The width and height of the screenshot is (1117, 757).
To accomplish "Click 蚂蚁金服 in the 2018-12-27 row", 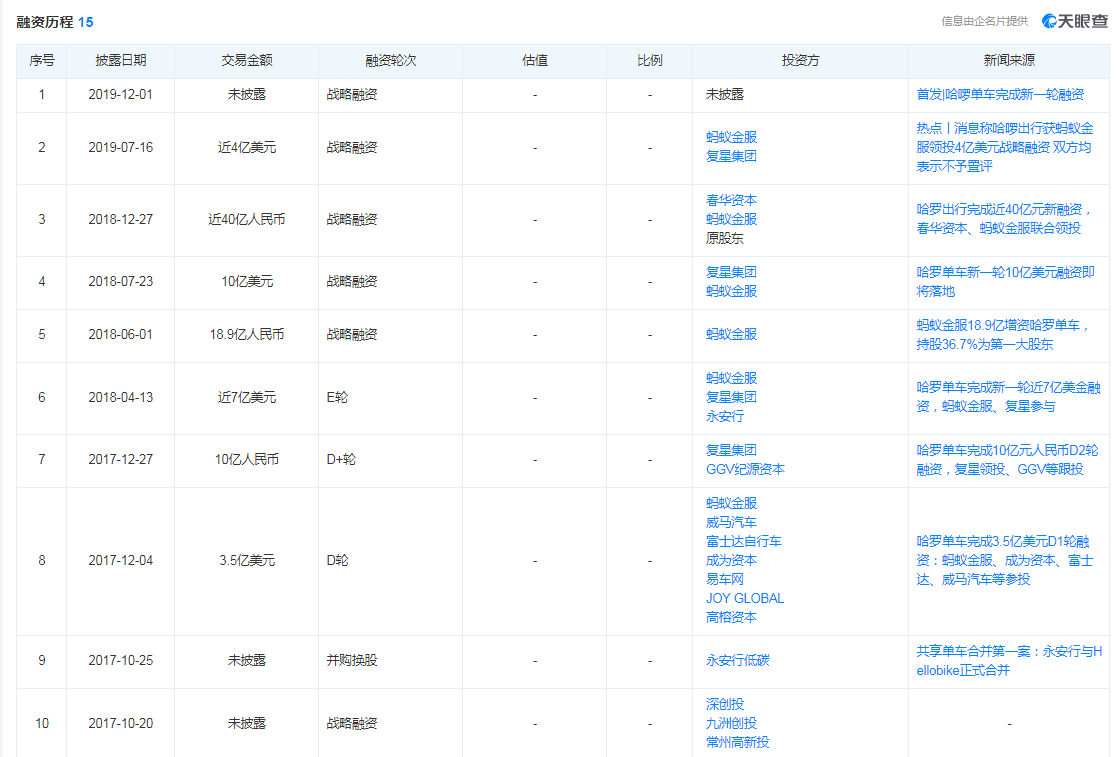I will pos(731,219).
